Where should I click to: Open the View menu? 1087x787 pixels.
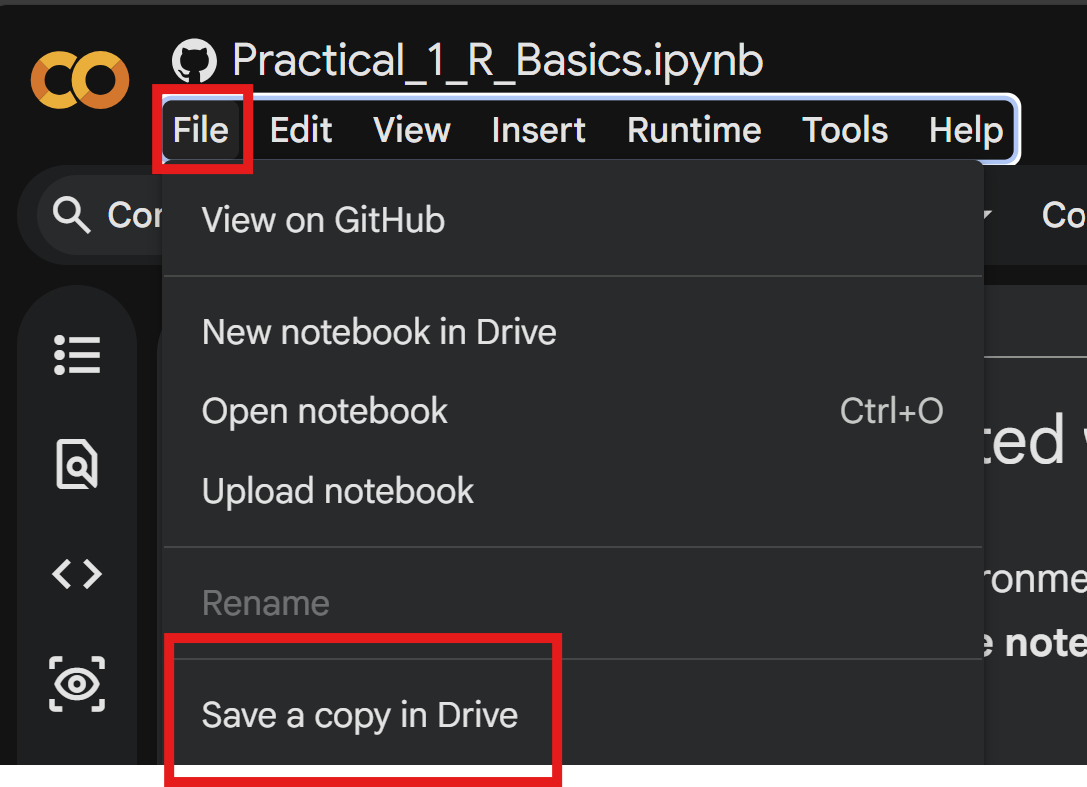tap(412, 130)
